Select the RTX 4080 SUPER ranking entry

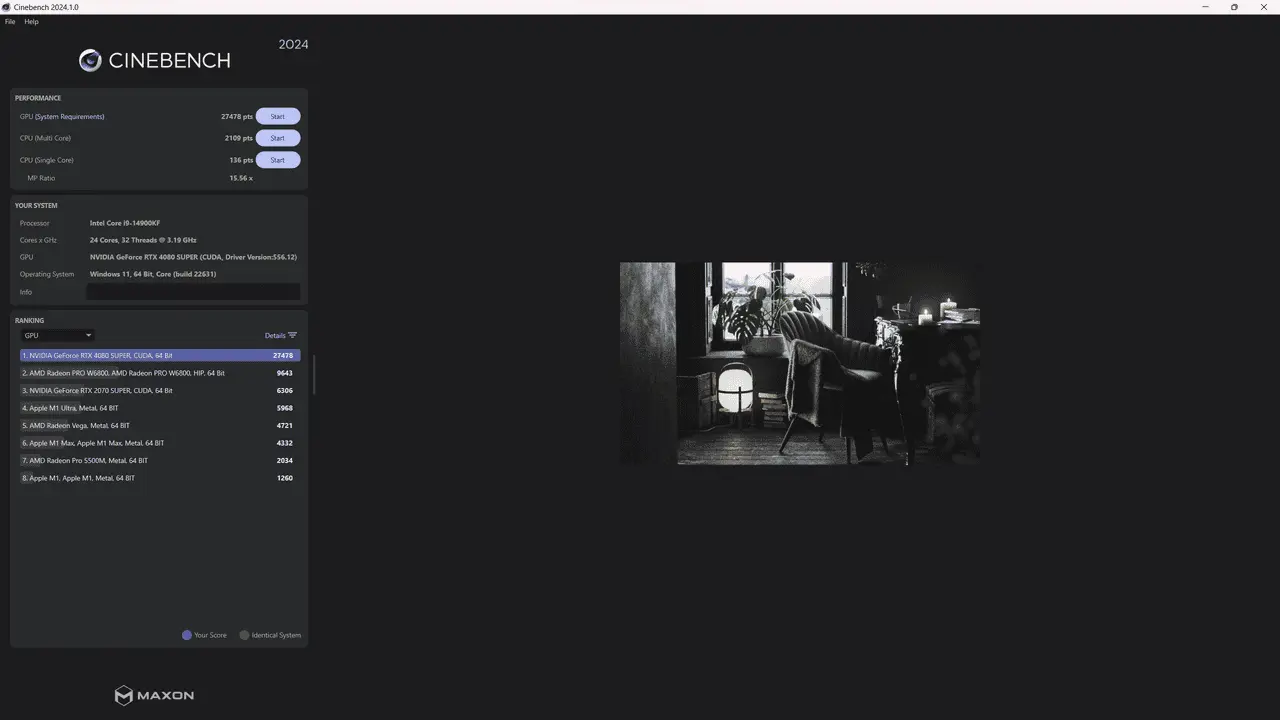pyautogui.click(x=160, y=356)
